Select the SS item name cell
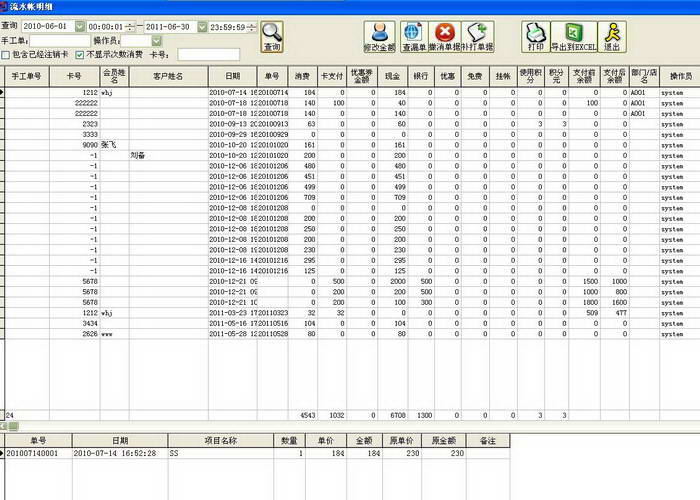The image size is (700, 500). 221,454
